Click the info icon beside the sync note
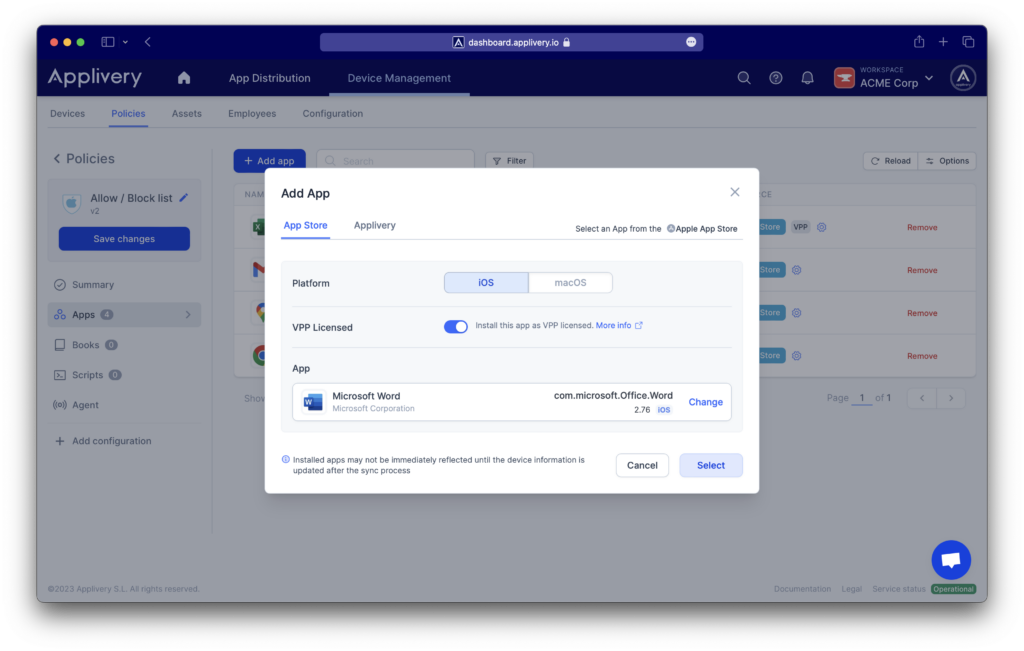Image resolution: width=1024 pixels, height=651 pixels. point(285,460)
